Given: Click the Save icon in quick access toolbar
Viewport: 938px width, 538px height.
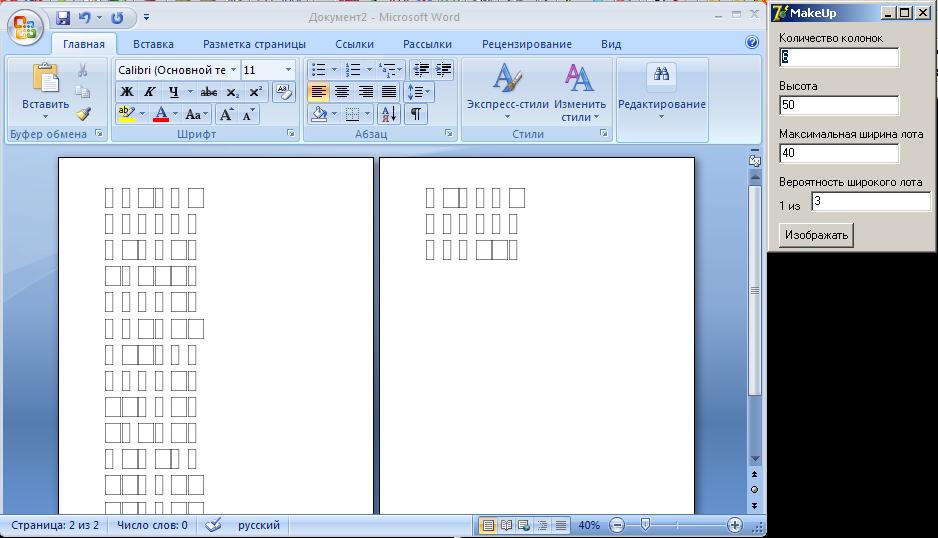Looking at the screenshot, I should (63, 18).
